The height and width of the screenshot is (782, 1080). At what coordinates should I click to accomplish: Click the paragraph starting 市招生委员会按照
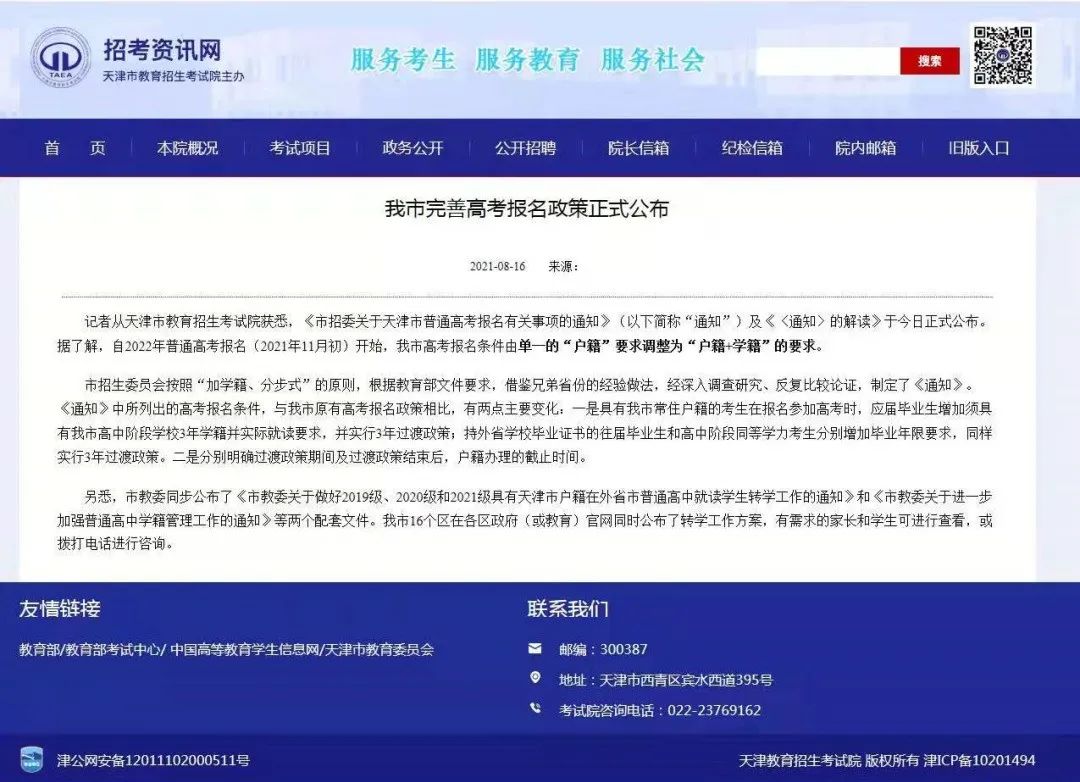tap(525, 421)
